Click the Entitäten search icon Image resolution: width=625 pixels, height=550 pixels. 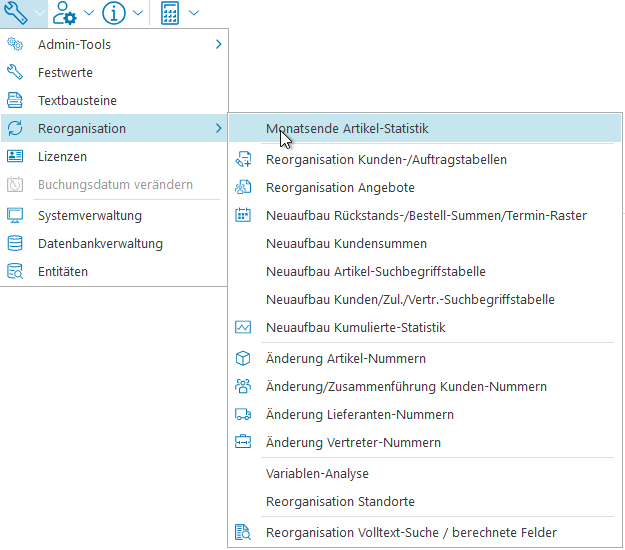click(15, 271)
